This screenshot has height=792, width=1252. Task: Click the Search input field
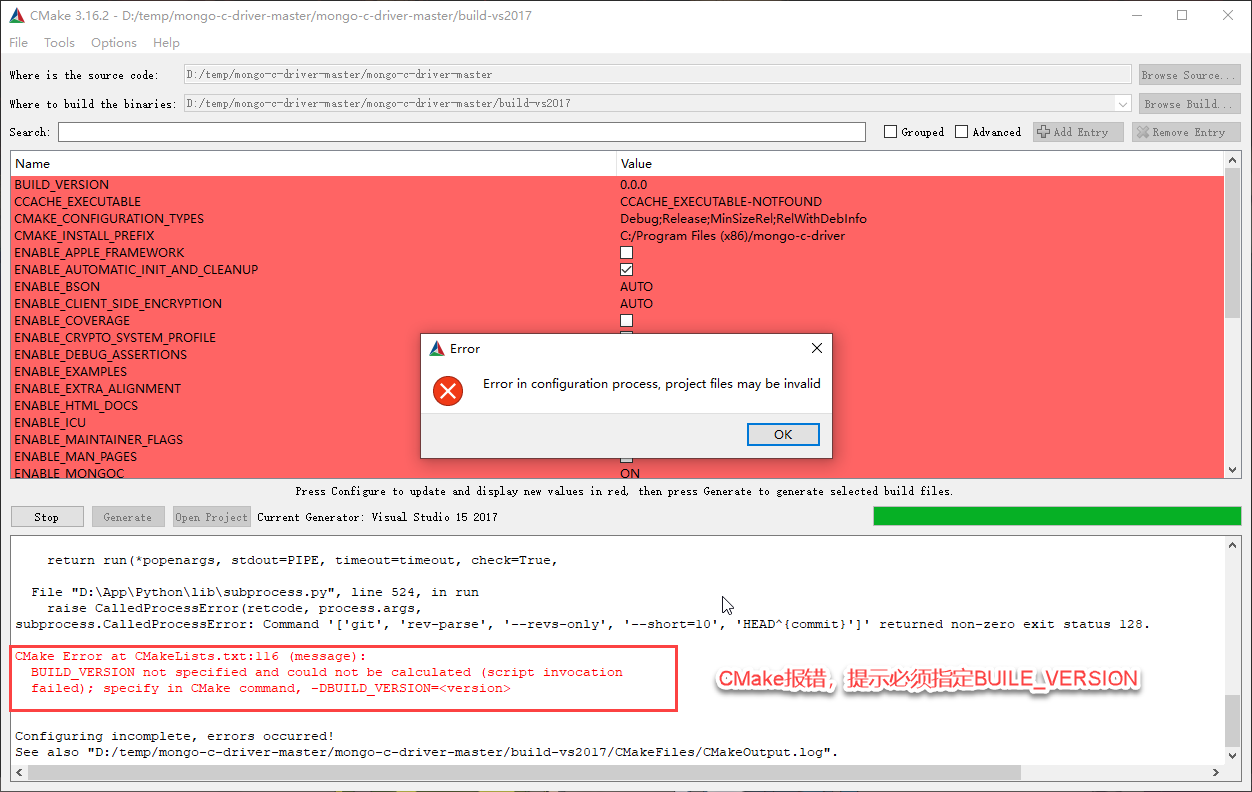pos(461,132)
